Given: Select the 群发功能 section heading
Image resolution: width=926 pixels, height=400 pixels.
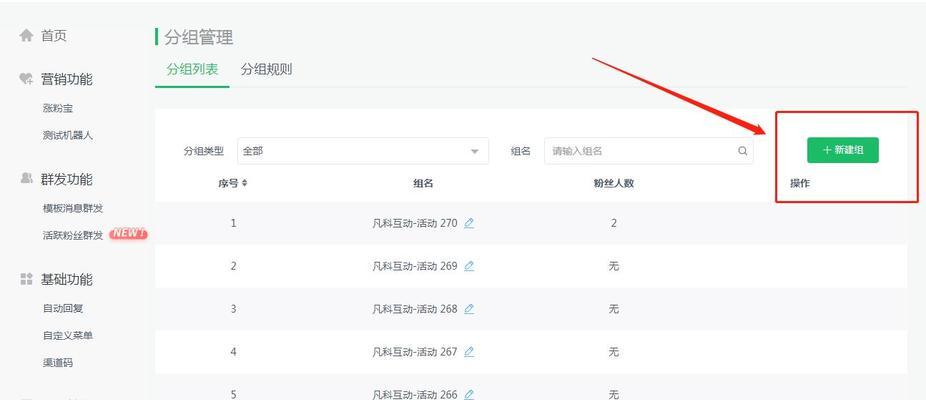Looking at the screenshot, I should click(66, 179).
